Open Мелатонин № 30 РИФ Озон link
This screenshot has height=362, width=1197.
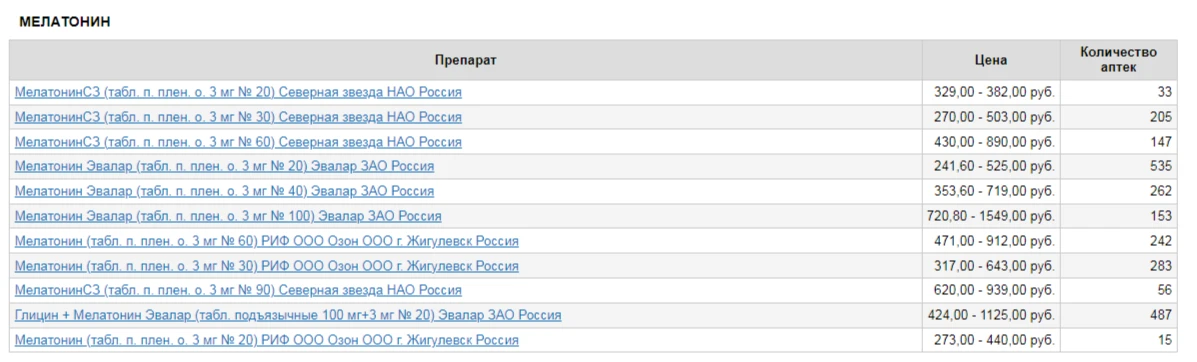click(266, 266)
